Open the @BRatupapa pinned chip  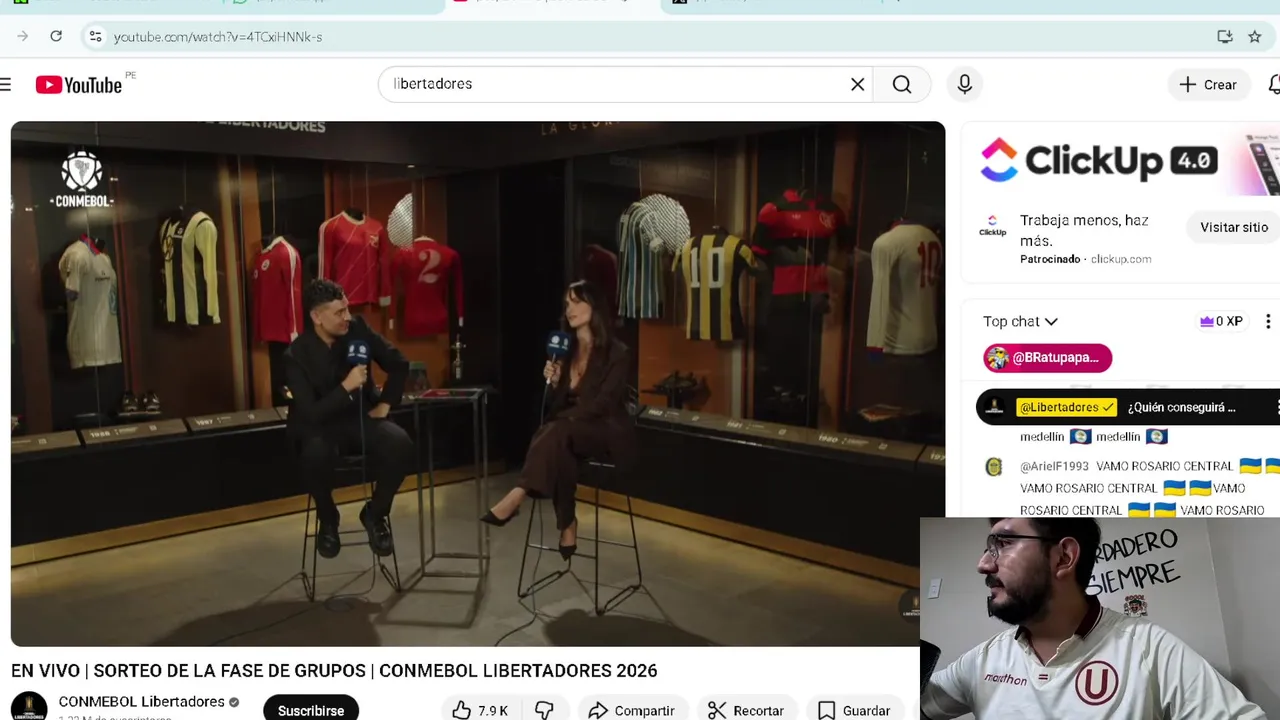(1047, 357)
